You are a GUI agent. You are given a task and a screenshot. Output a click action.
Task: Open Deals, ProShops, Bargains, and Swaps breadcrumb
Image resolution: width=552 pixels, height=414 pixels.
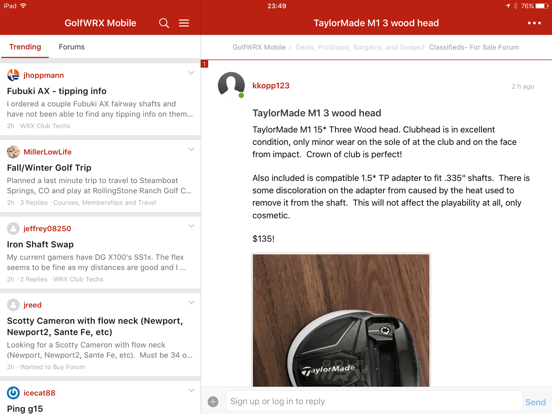[358, 47]
